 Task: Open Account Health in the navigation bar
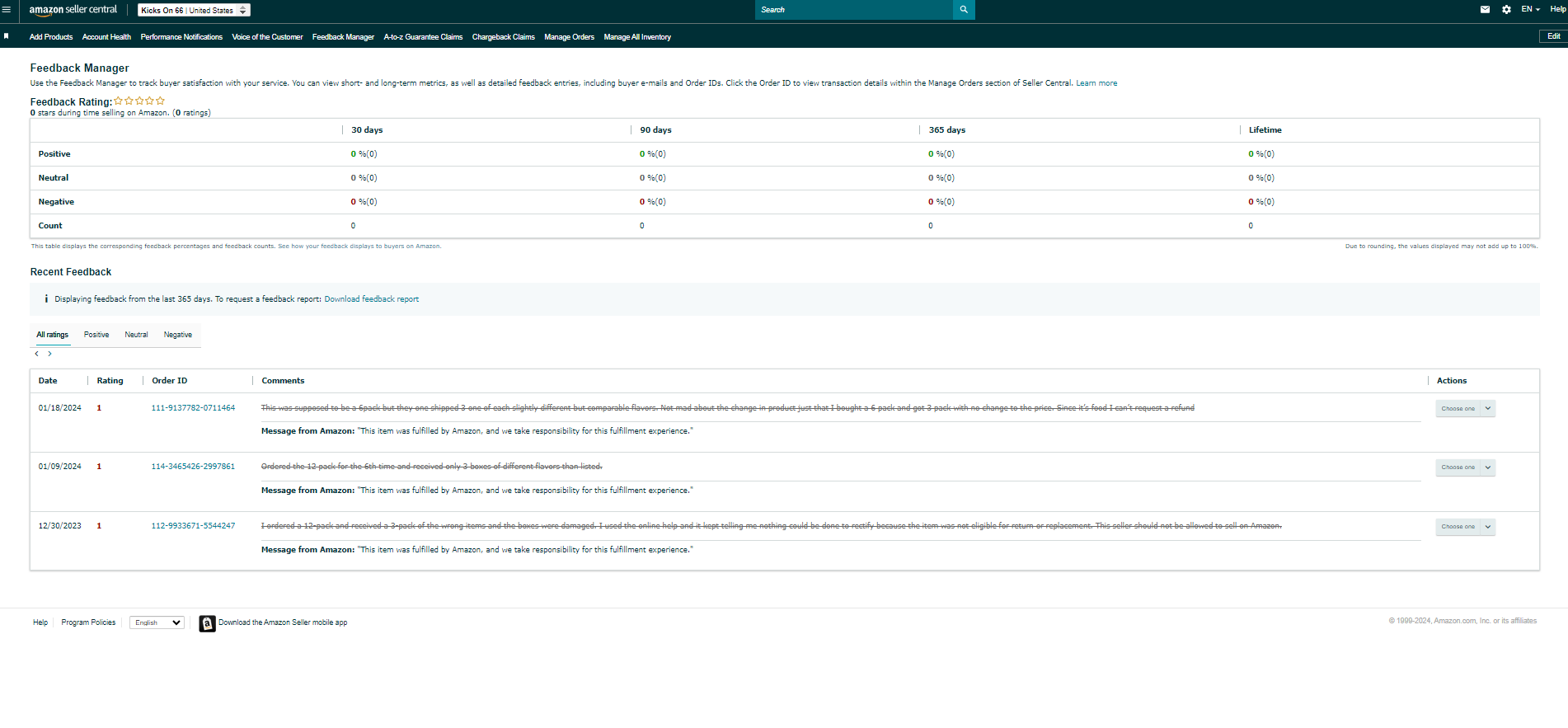point(106,37)
